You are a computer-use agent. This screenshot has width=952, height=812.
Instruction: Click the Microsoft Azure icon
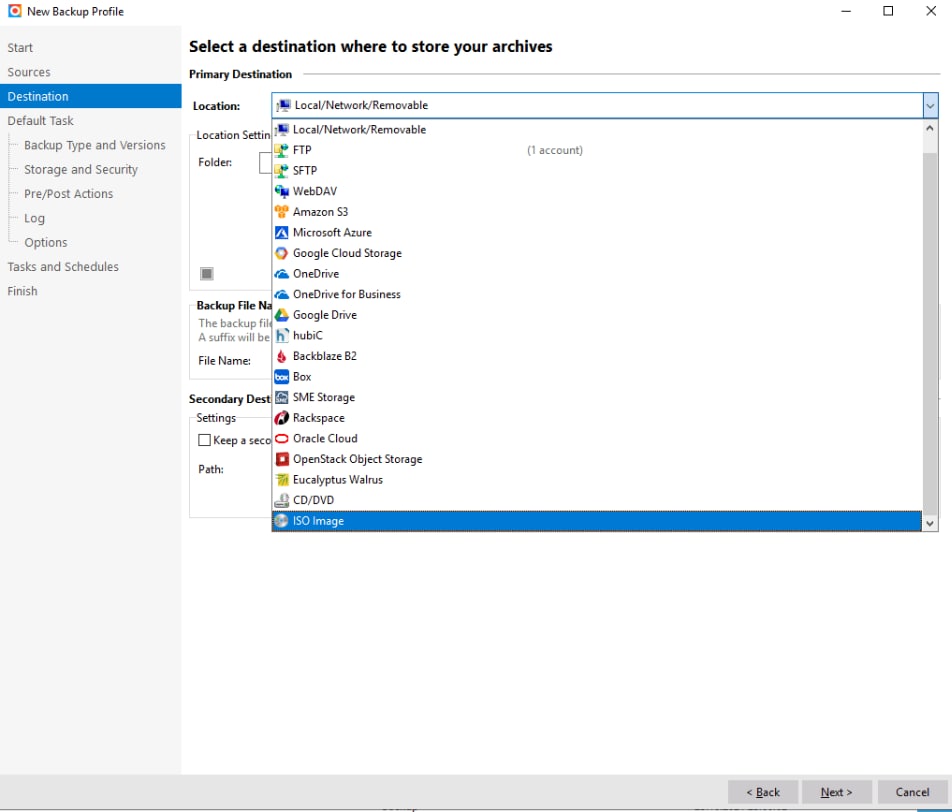(282, 233)
